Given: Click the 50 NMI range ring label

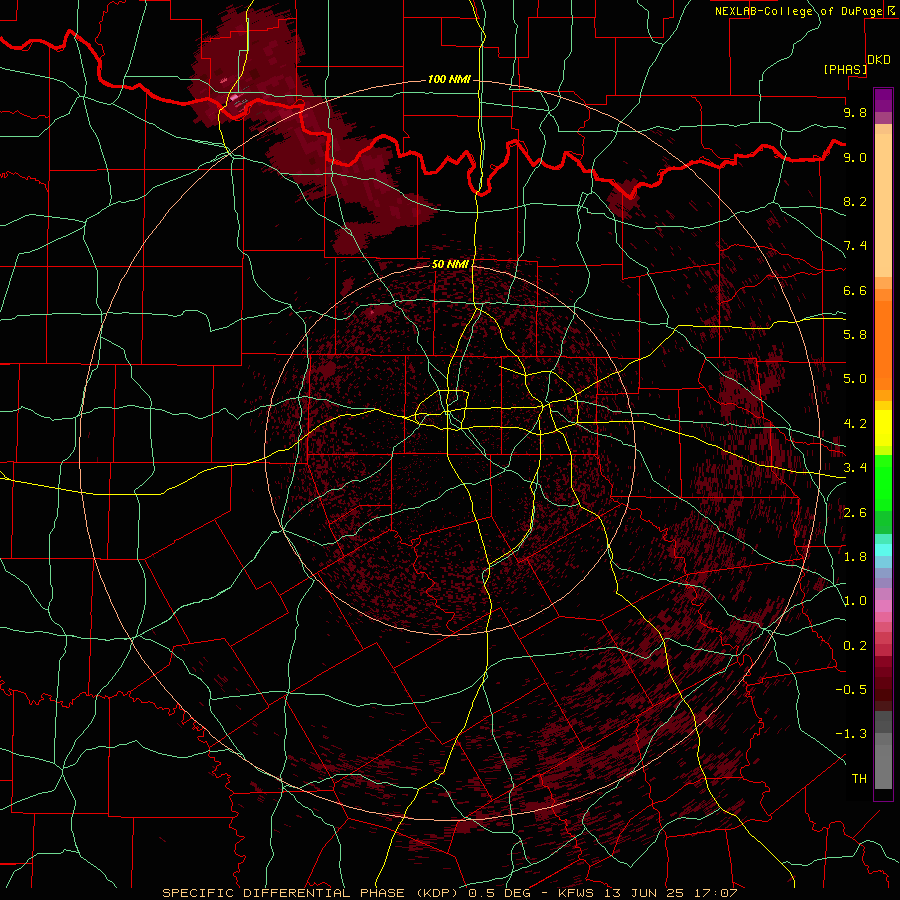Looking at the screenshot, I should click(451, 264).
